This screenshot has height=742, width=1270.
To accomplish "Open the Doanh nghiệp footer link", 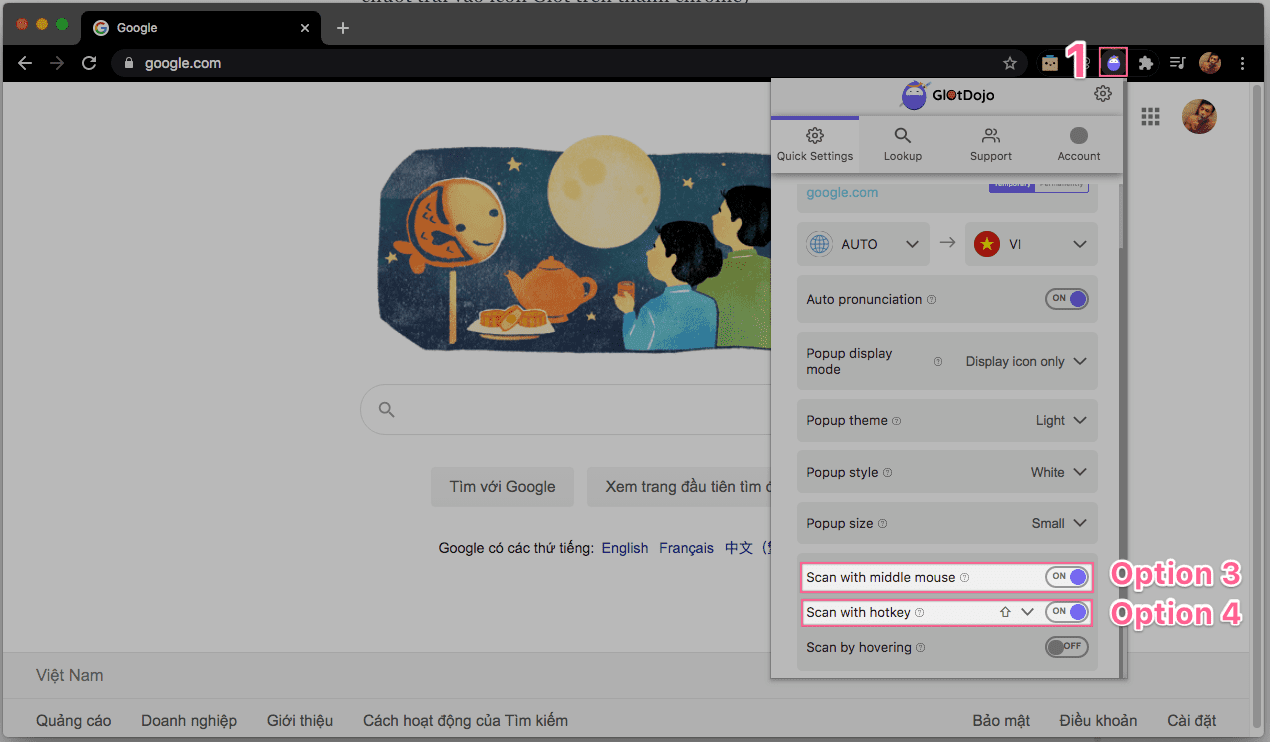I will (x=189, y=720).
